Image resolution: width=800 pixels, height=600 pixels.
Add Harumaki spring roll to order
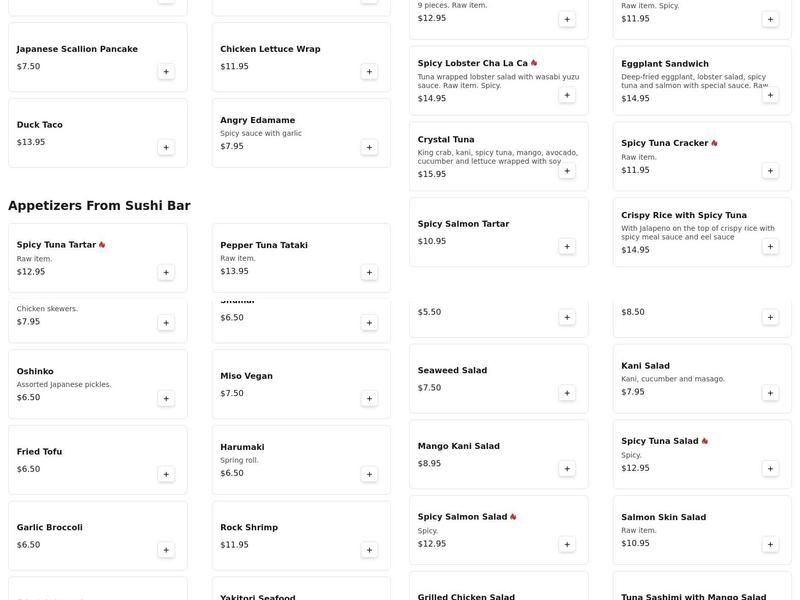[x=370, y=474]
